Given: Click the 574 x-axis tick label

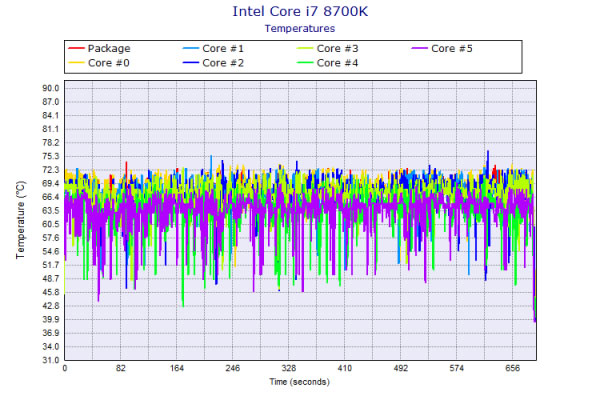Looking at the screenshot, I should pos(457,368).
